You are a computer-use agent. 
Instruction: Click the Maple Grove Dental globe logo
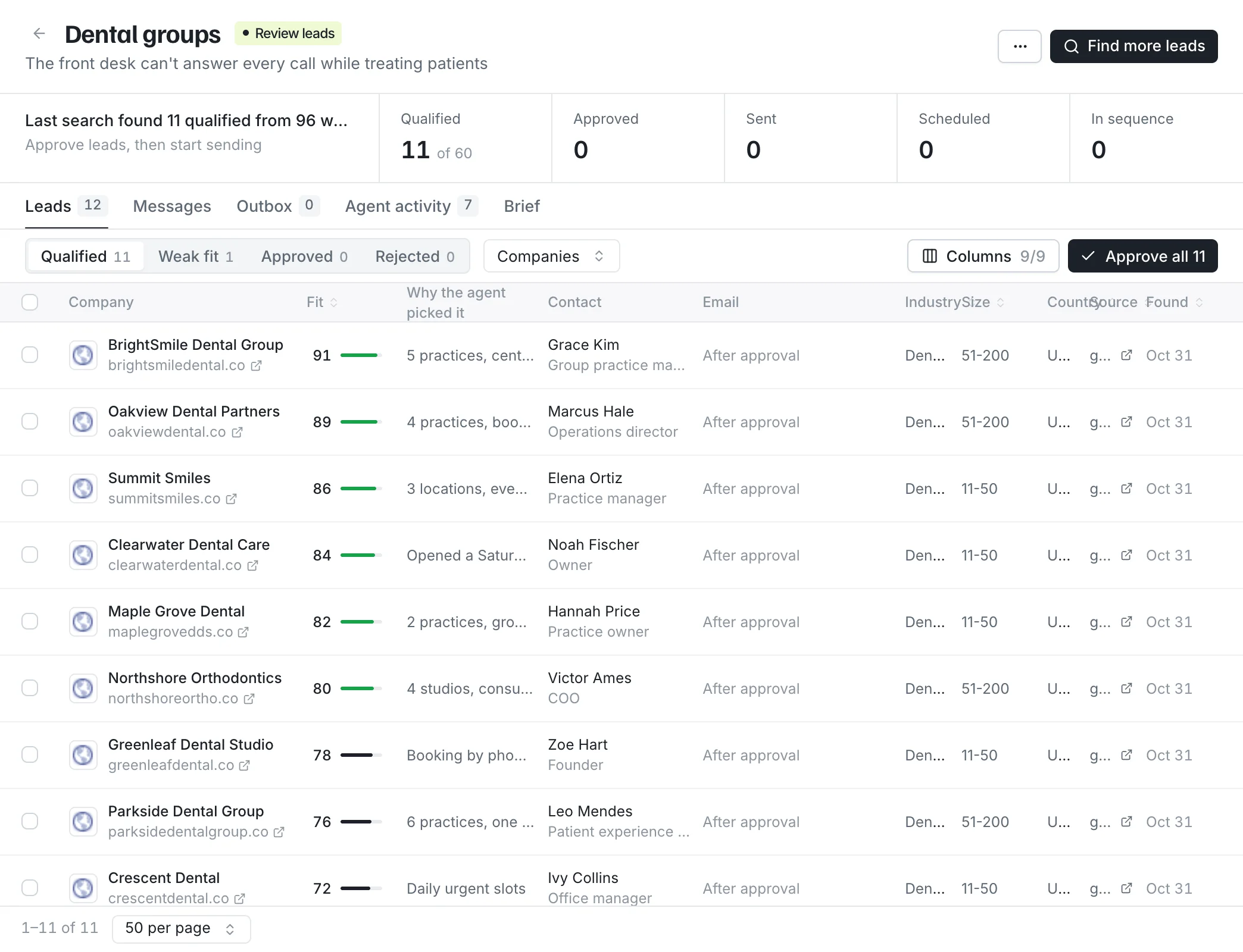(83, 622)
